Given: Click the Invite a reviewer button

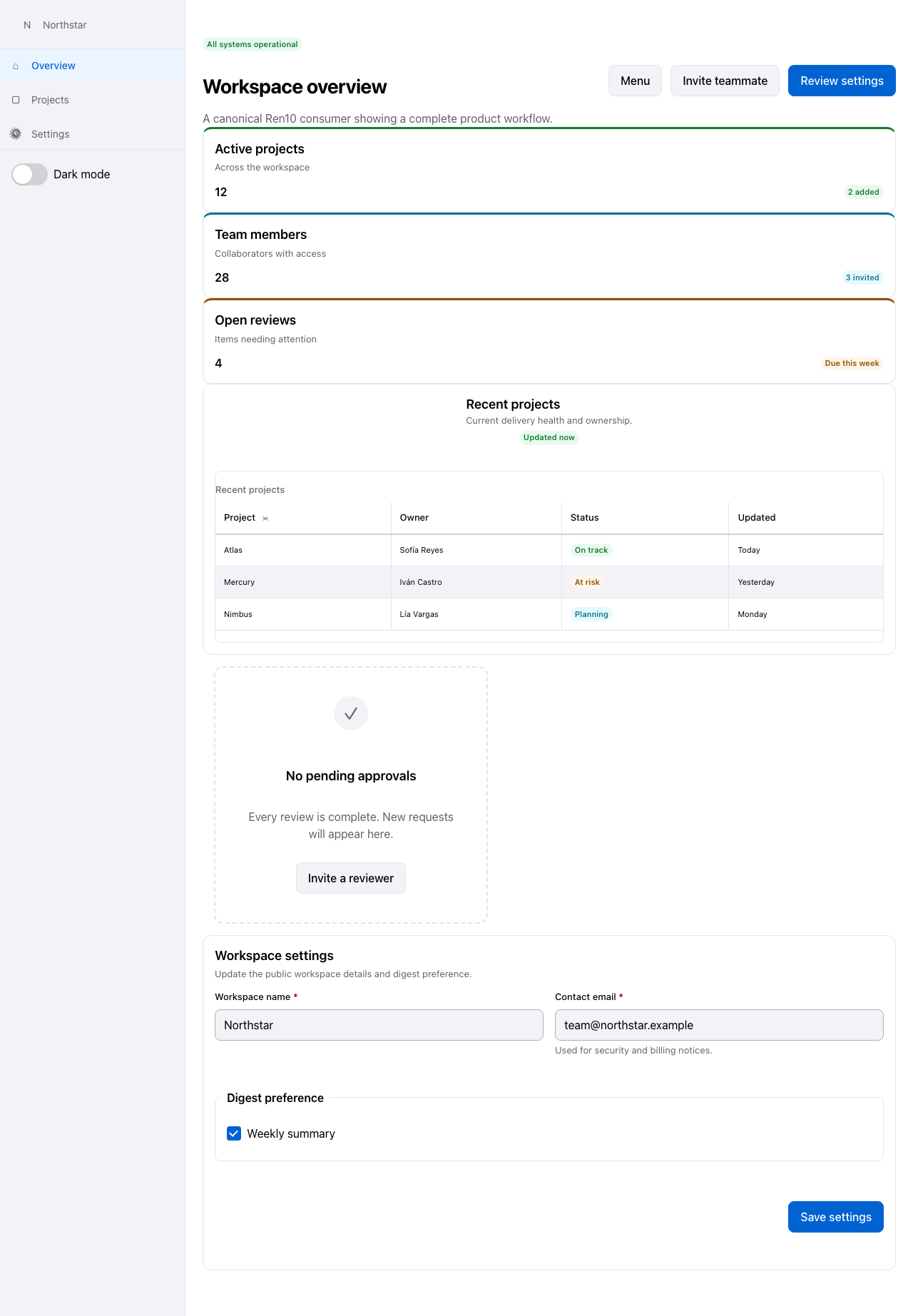Looking at the screenshot, I should [351, 878].
